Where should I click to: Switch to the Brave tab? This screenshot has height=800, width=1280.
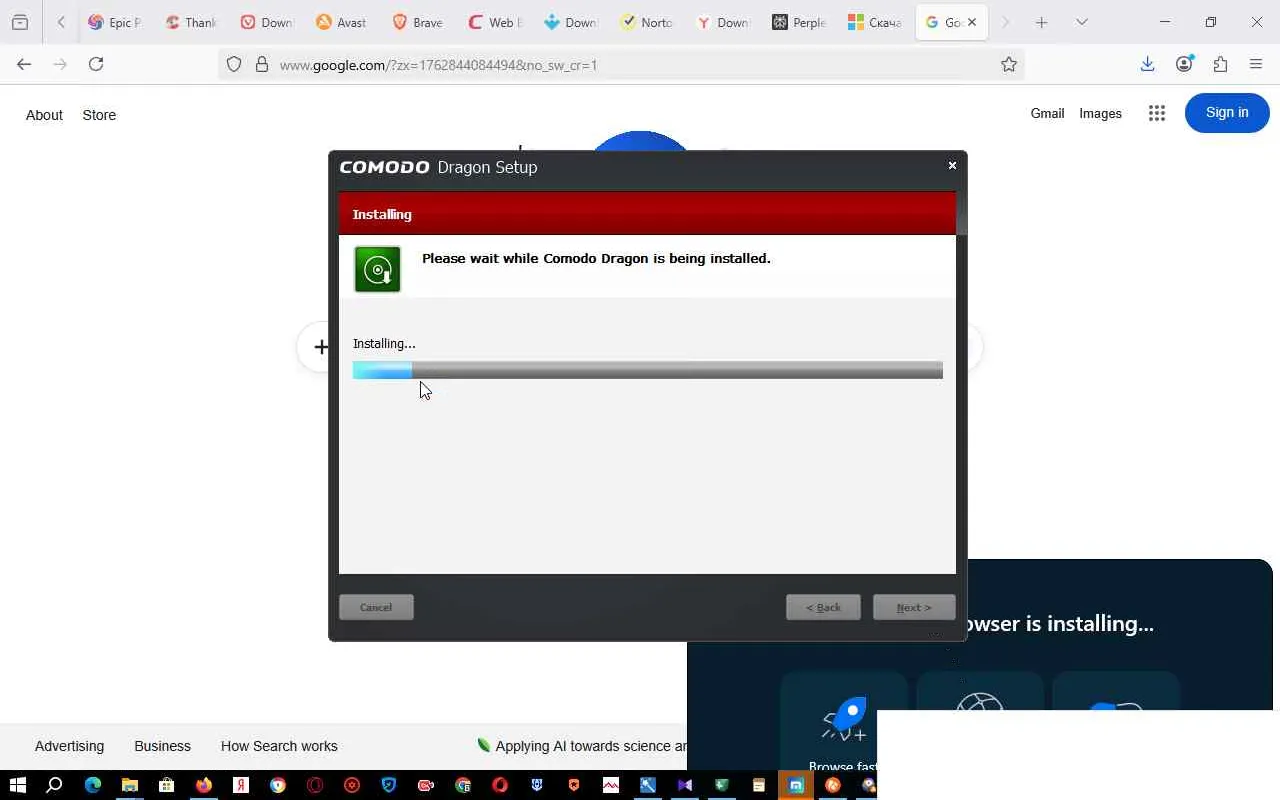pyautogui.click(x=417, y=22)
